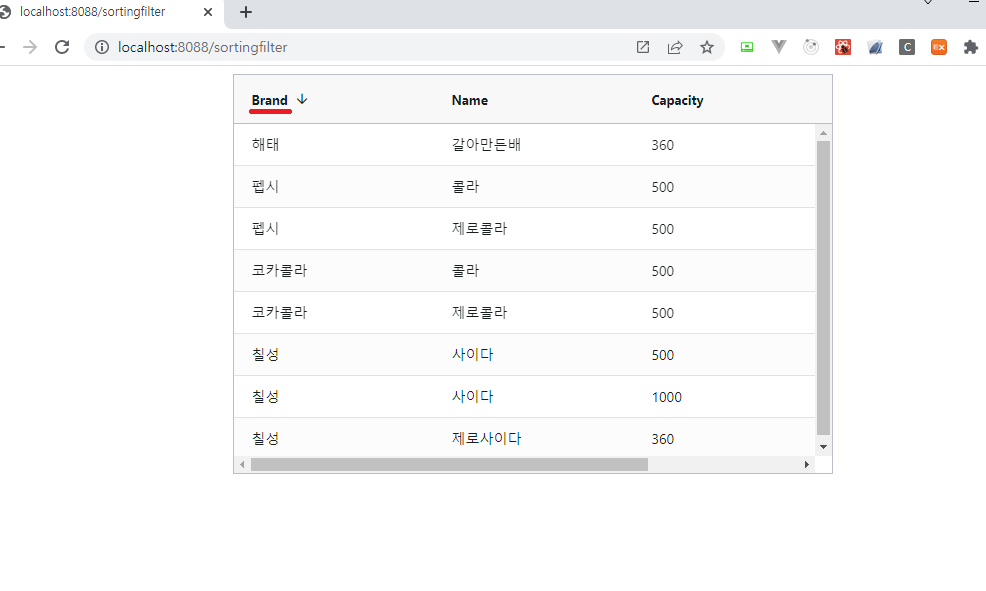Viewport: 986px width, 591px height.
Task: Open Extensions puzzle piece menu
Action: [971, 47]
